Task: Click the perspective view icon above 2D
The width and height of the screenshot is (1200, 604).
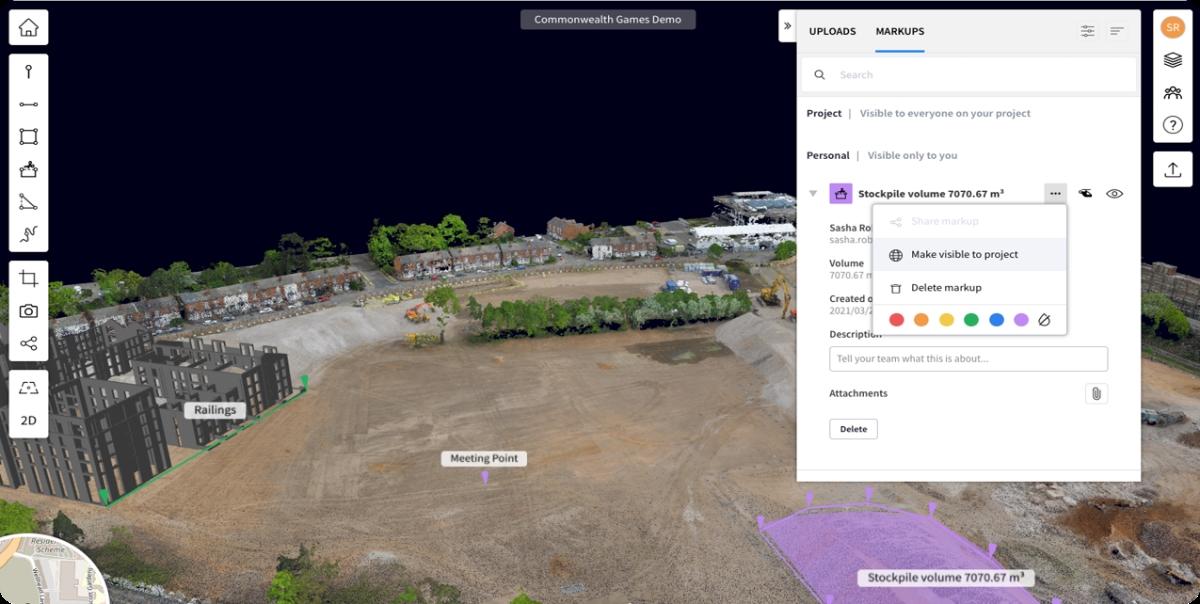Action: tap(28, 388)
